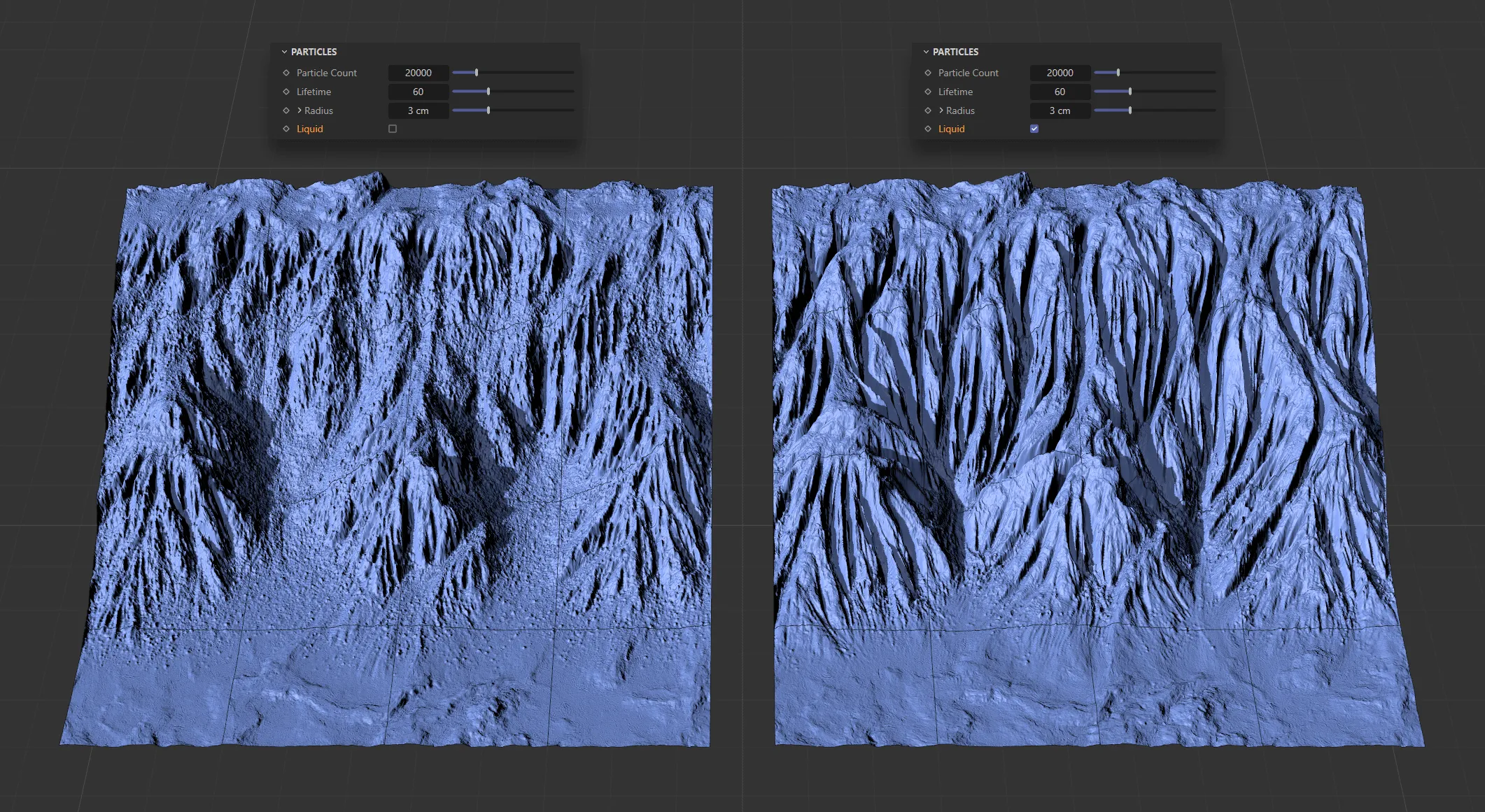Expand Radius sub-options in right panel
The image size is (1485, 812).
(x=941, y=111)
